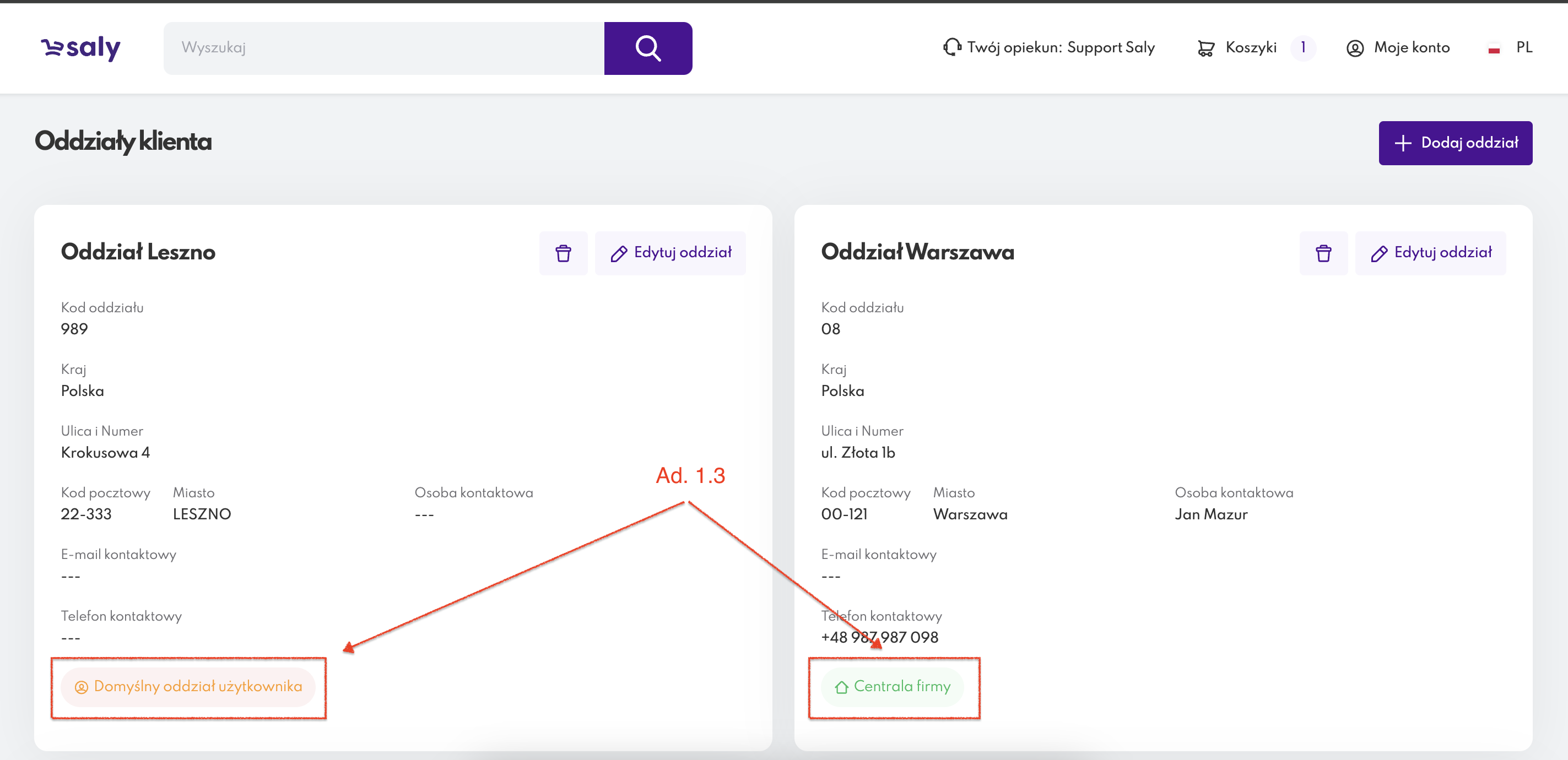Image resolution: width=1568 pixels, height=760 pixels.
Task: Click the Domyślny oddział użytkownika badge
Action: point(188,686)
